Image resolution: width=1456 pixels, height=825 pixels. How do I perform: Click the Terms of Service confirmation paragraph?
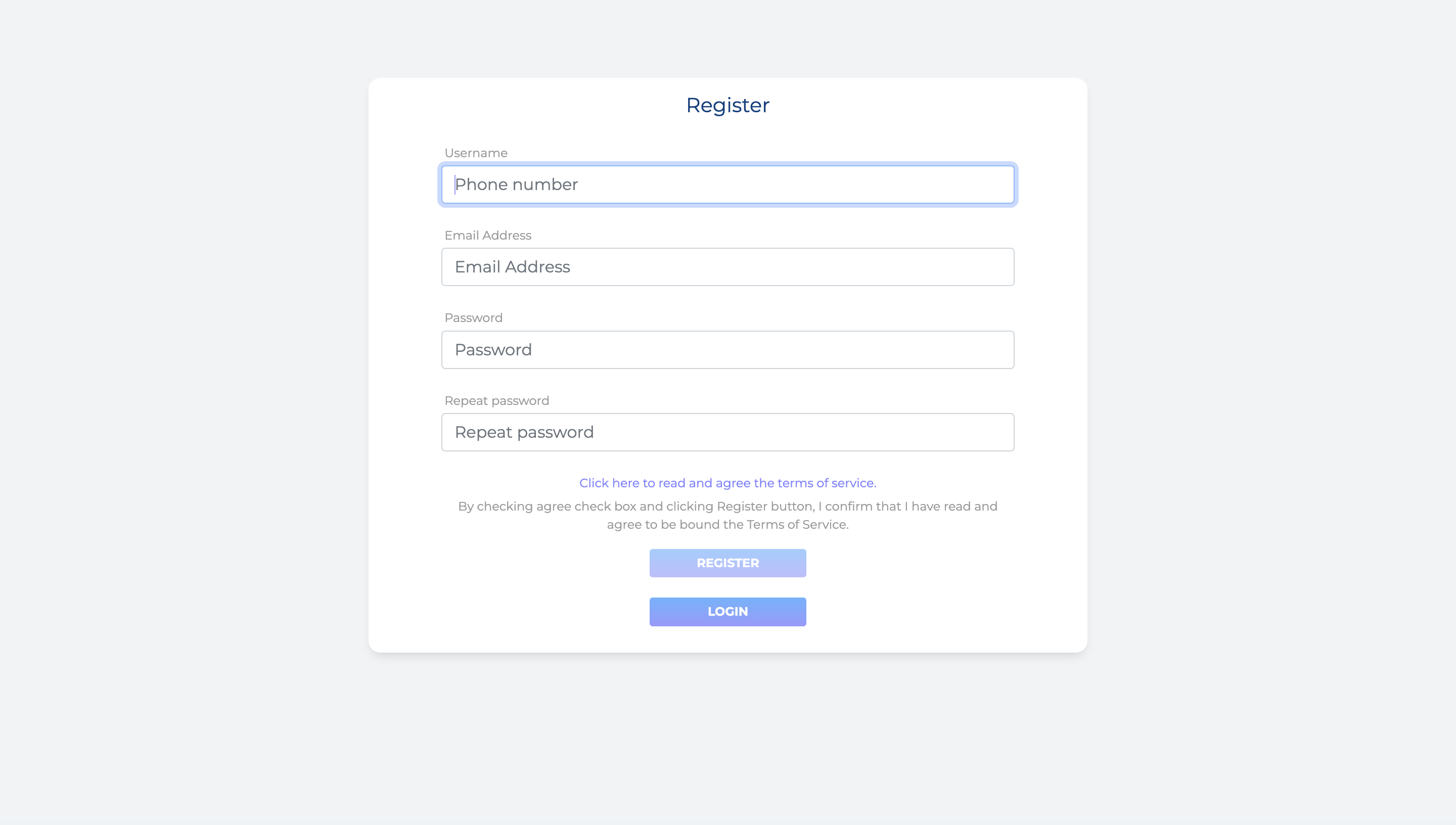[727, 516]
